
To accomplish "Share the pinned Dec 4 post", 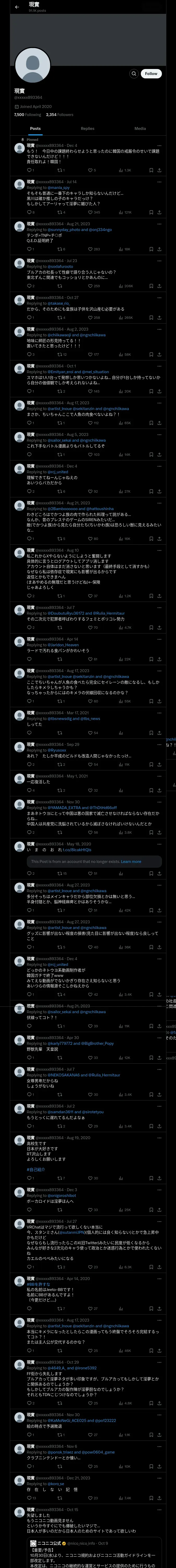I will pyautogui.click(x=160, y=170).
